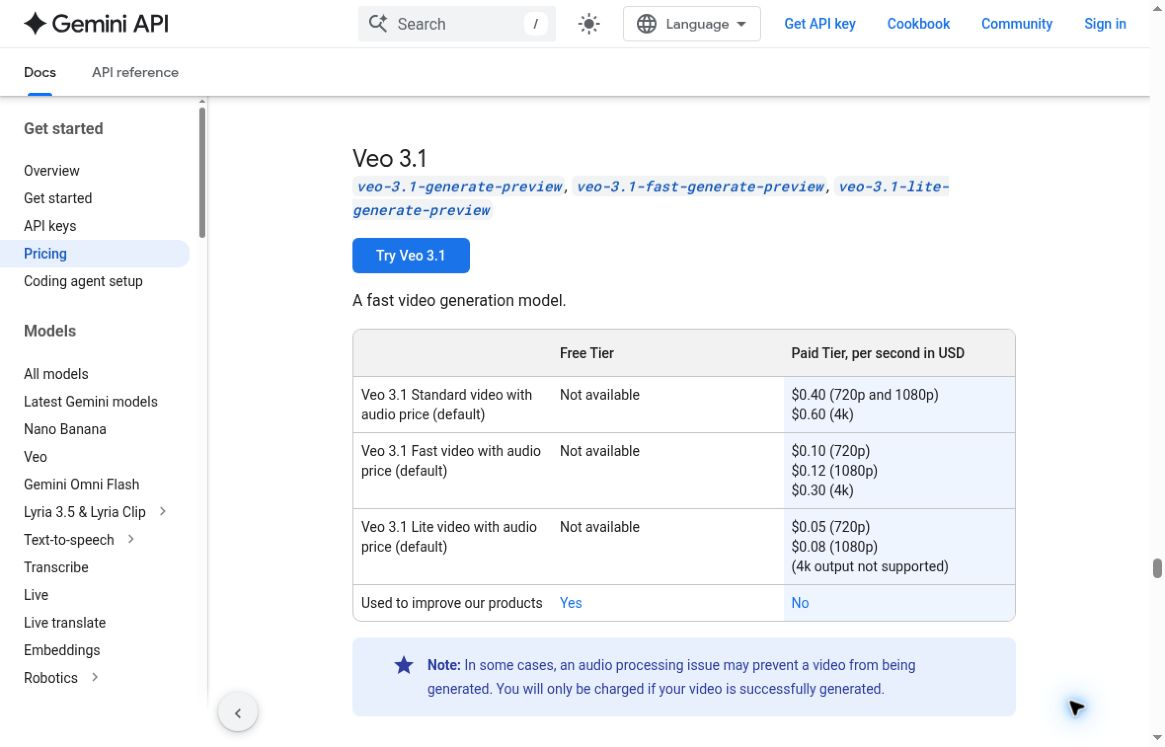The height and width of the screenshot is (747, 1165).
Task: Open Live in the sidebar
Action: pyautogui.click(x=36, y=595)
